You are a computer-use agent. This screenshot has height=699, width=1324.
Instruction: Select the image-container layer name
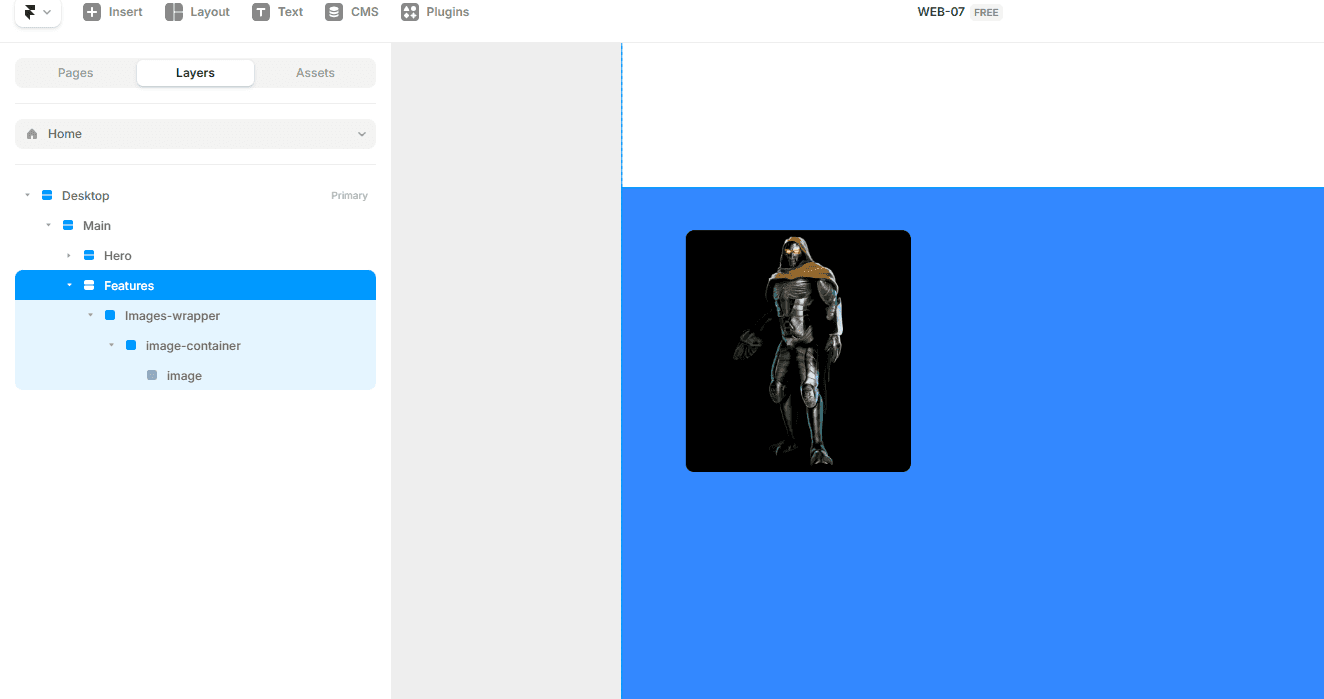[x=193, y=346]
